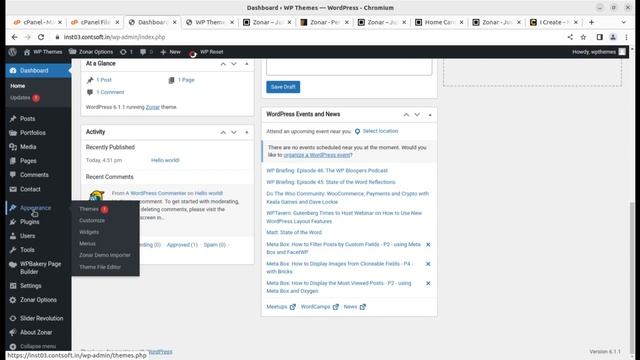Image resolution: width=640 pixels, height=360 pixels.
Task: Open Zonar Options in the sidebar
Action: pyautogui.click(x=38, y=300)
